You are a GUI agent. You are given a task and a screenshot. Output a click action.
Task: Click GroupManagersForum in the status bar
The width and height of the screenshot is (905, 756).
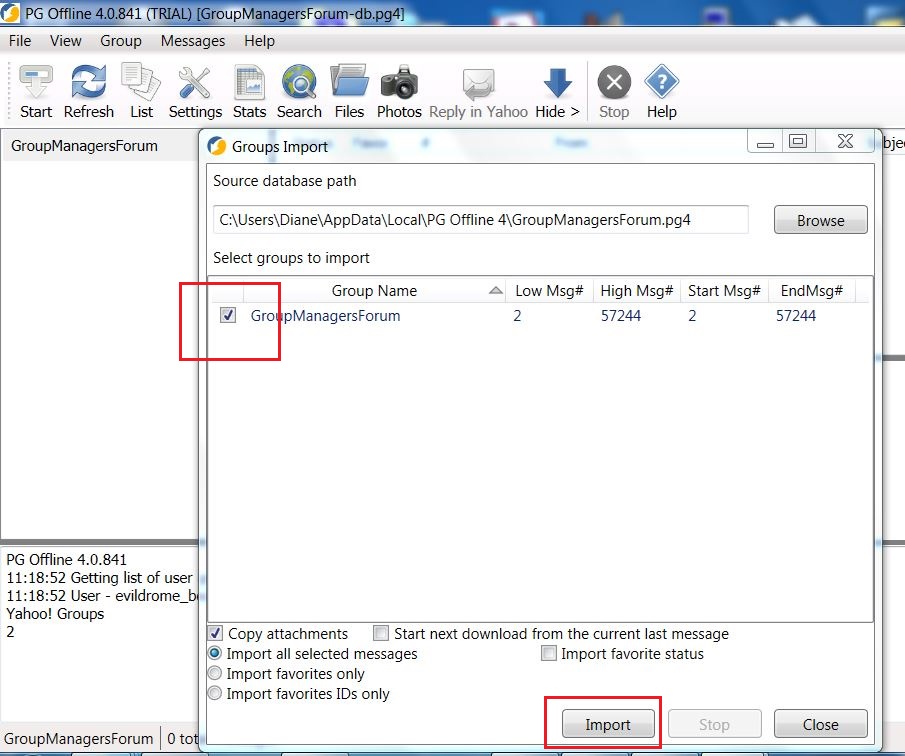78,739
